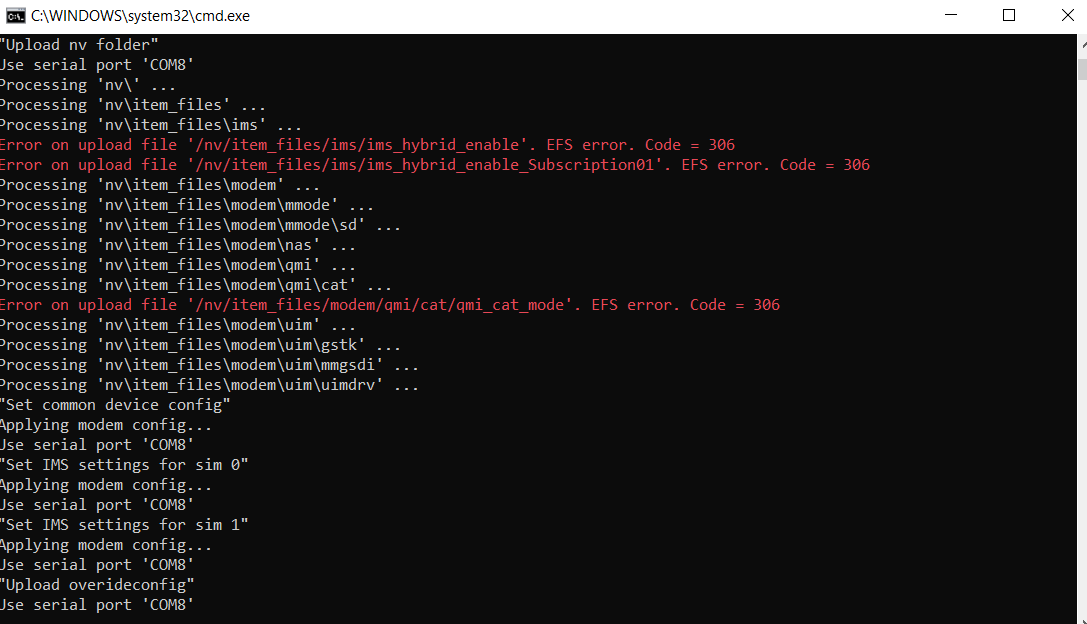Screen dimensions: 1087x624
Task: Minimize the cmd.exe window
Action: click(x=951, y=15)
